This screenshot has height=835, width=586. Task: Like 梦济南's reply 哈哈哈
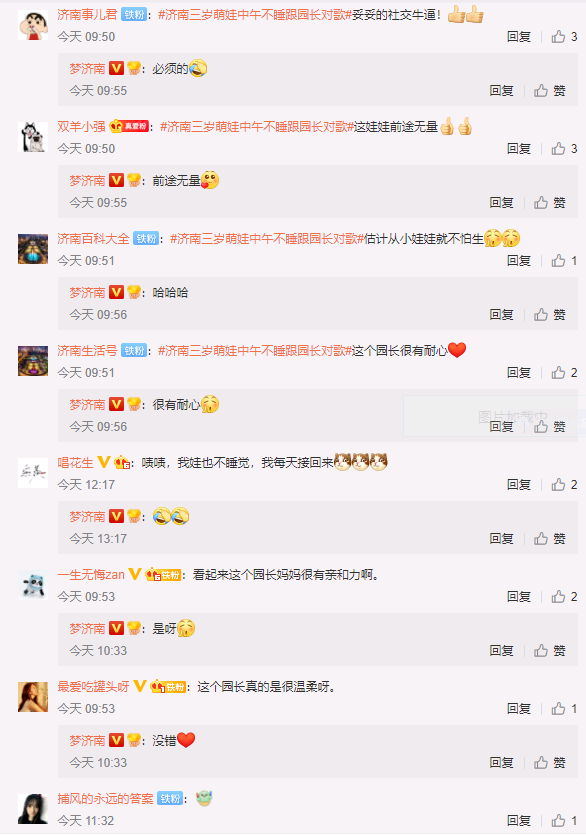[550, 315]
